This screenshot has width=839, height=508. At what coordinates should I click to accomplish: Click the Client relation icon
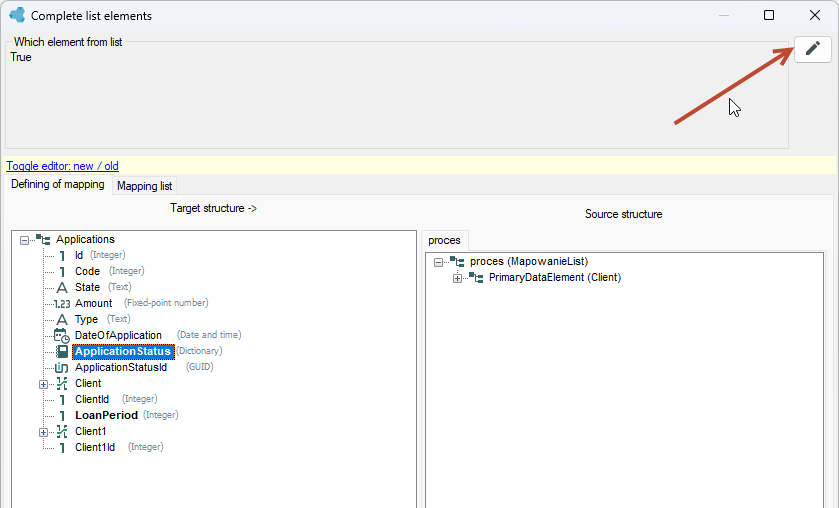(x=62, y=383)
